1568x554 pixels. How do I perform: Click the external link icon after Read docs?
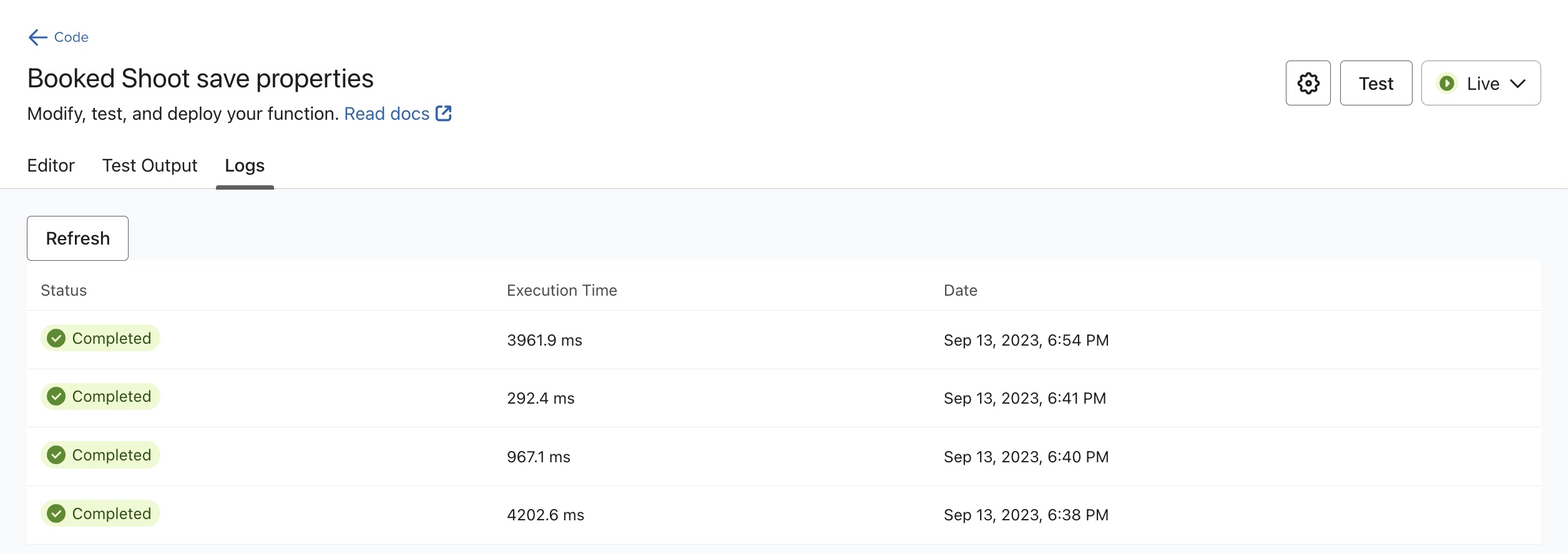pos(443,114)
